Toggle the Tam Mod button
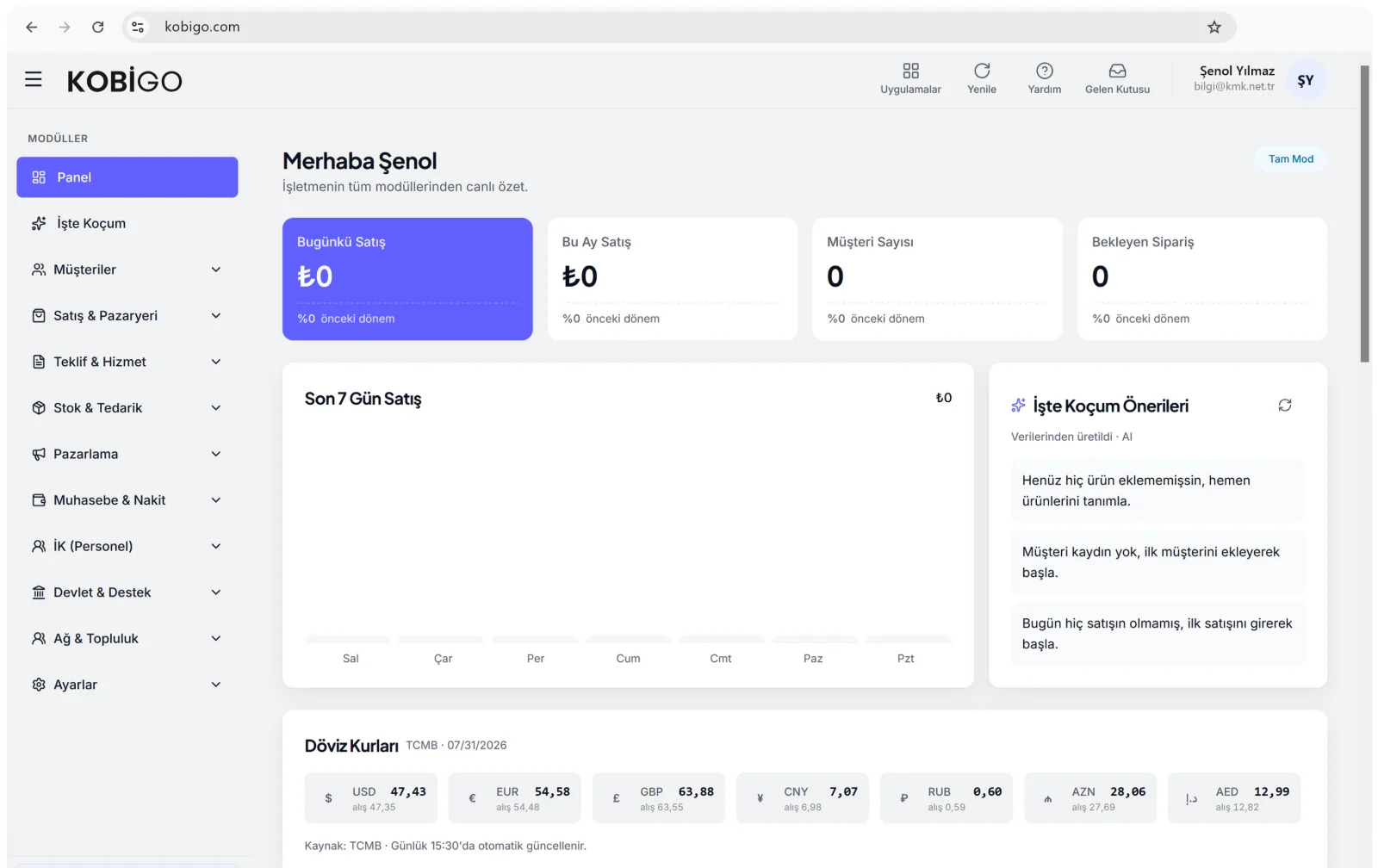 [x=1291, y=159]
